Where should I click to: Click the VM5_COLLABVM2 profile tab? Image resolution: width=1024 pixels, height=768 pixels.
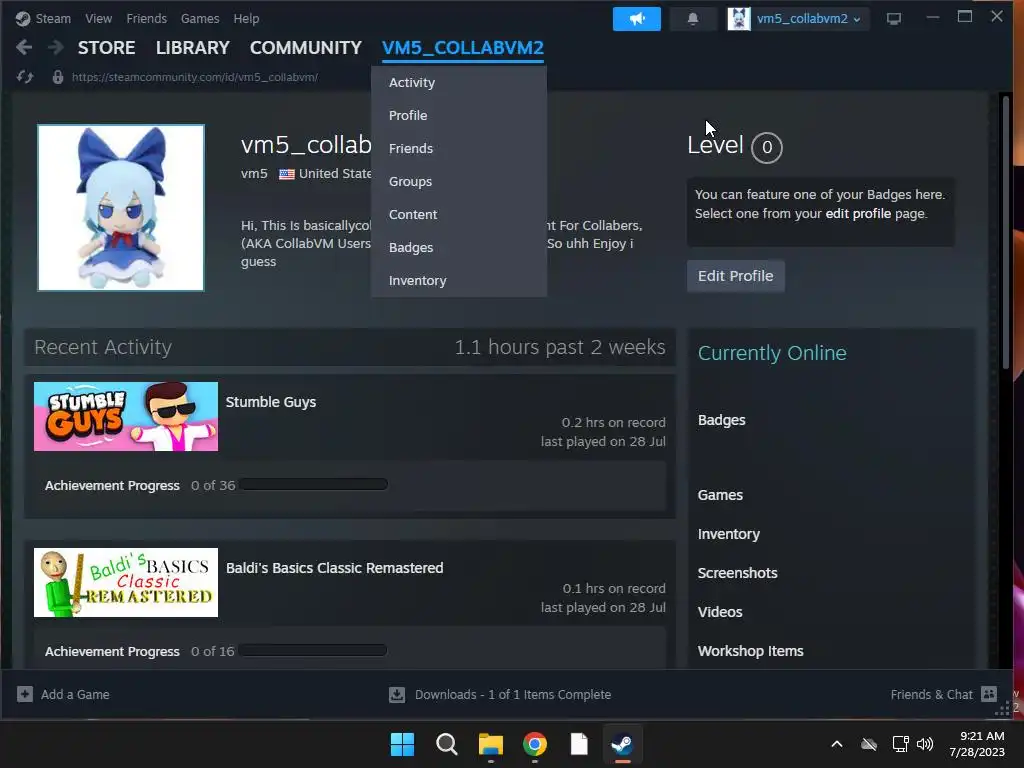click(462, 48)
